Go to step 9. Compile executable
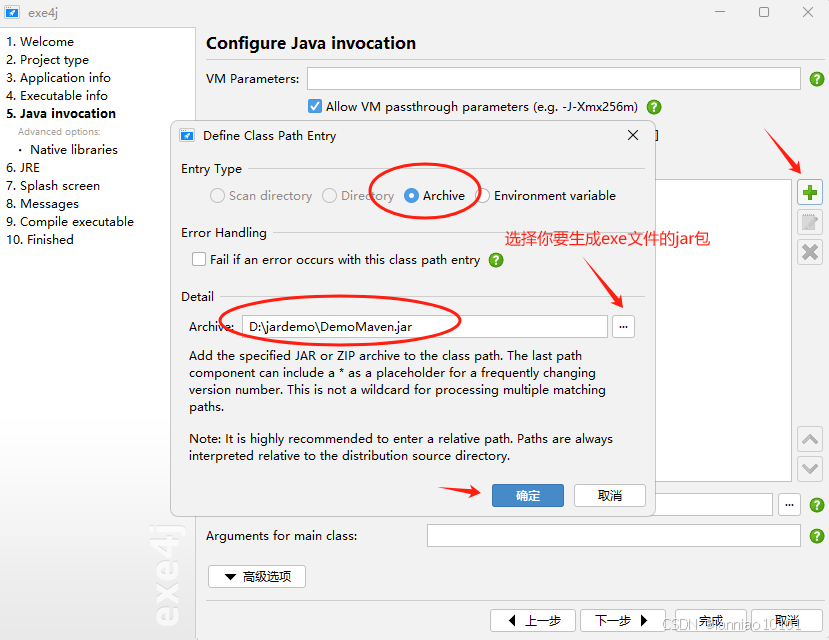 70,221
